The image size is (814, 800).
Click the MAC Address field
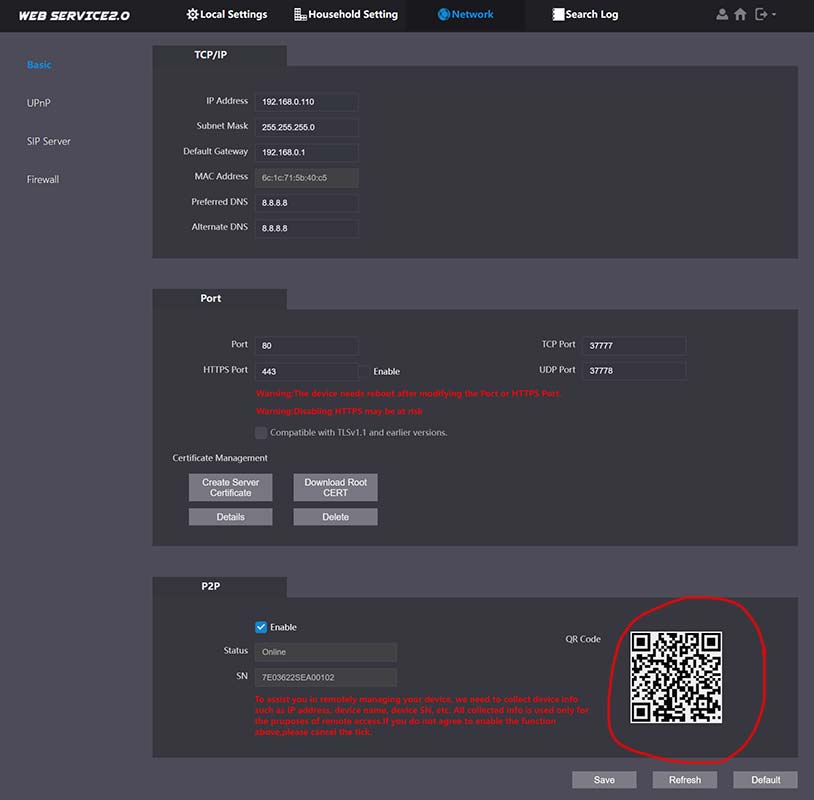pos(306,178)
